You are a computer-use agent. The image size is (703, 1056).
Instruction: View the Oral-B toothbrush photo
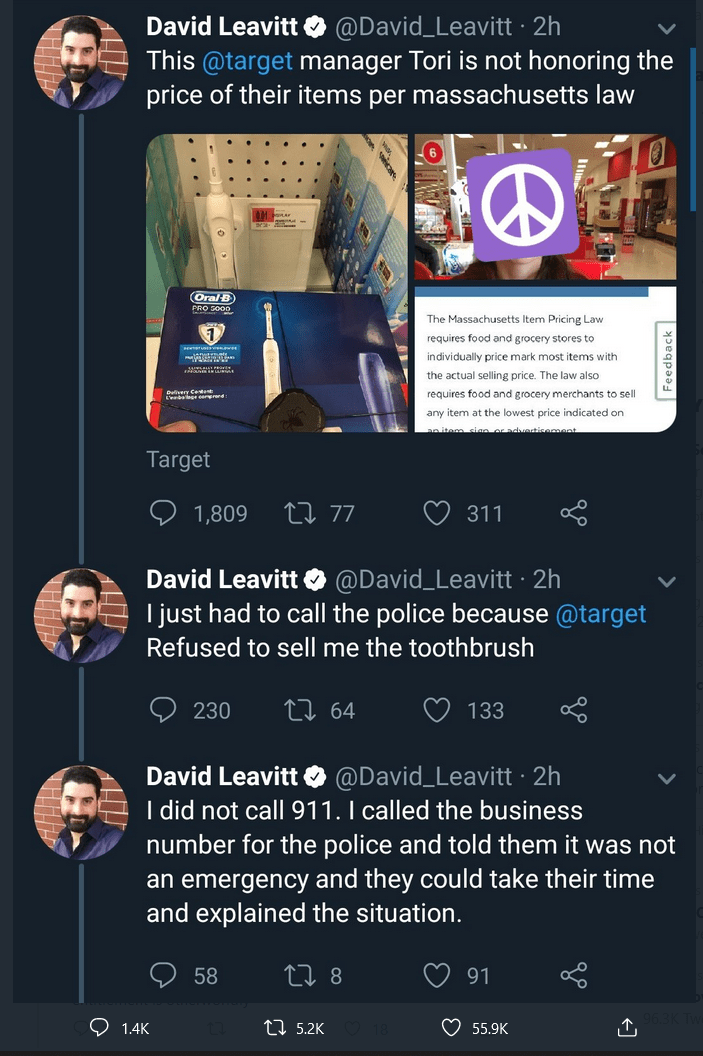point(276,283)
